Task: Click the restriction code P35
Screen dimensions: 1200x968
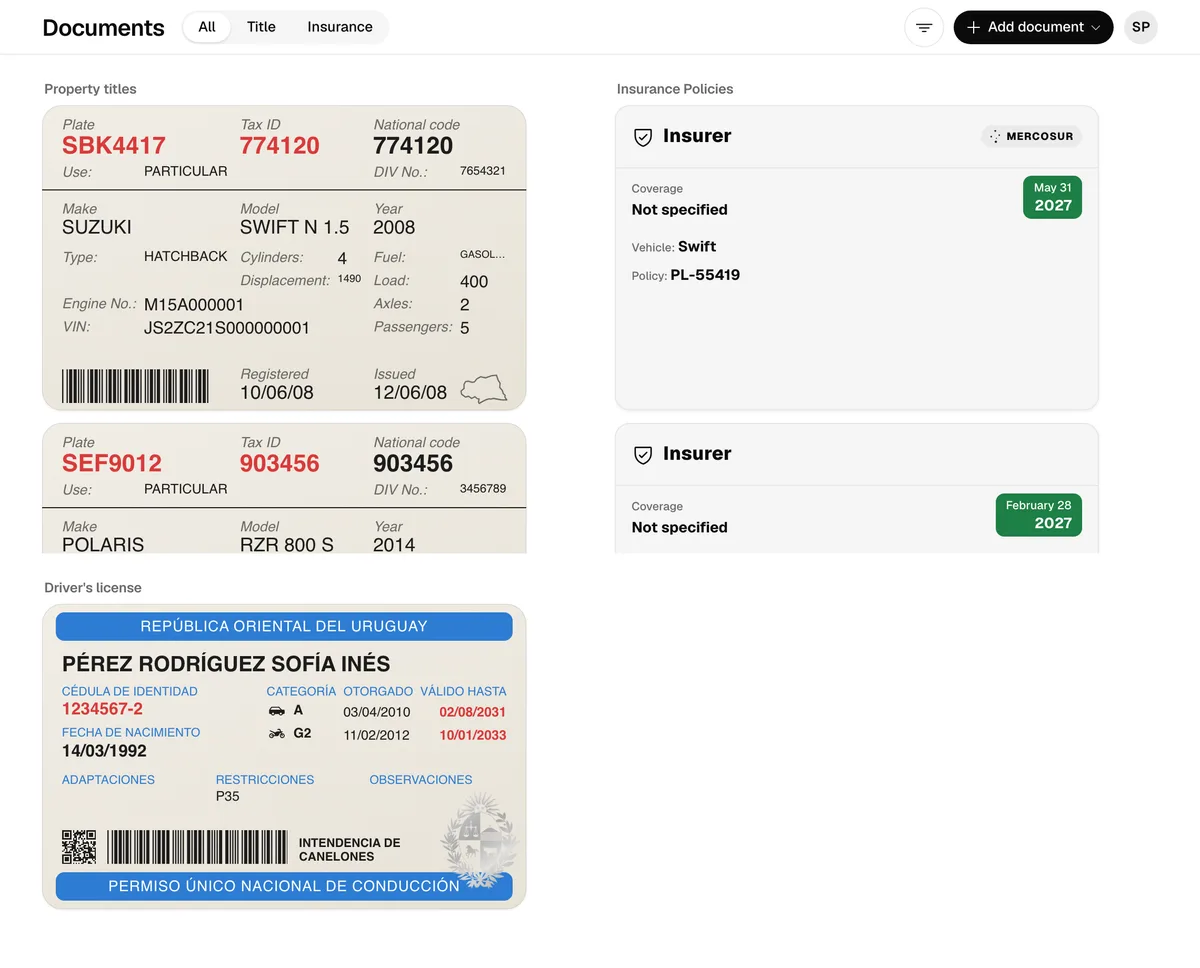Action: click(228, 797)
